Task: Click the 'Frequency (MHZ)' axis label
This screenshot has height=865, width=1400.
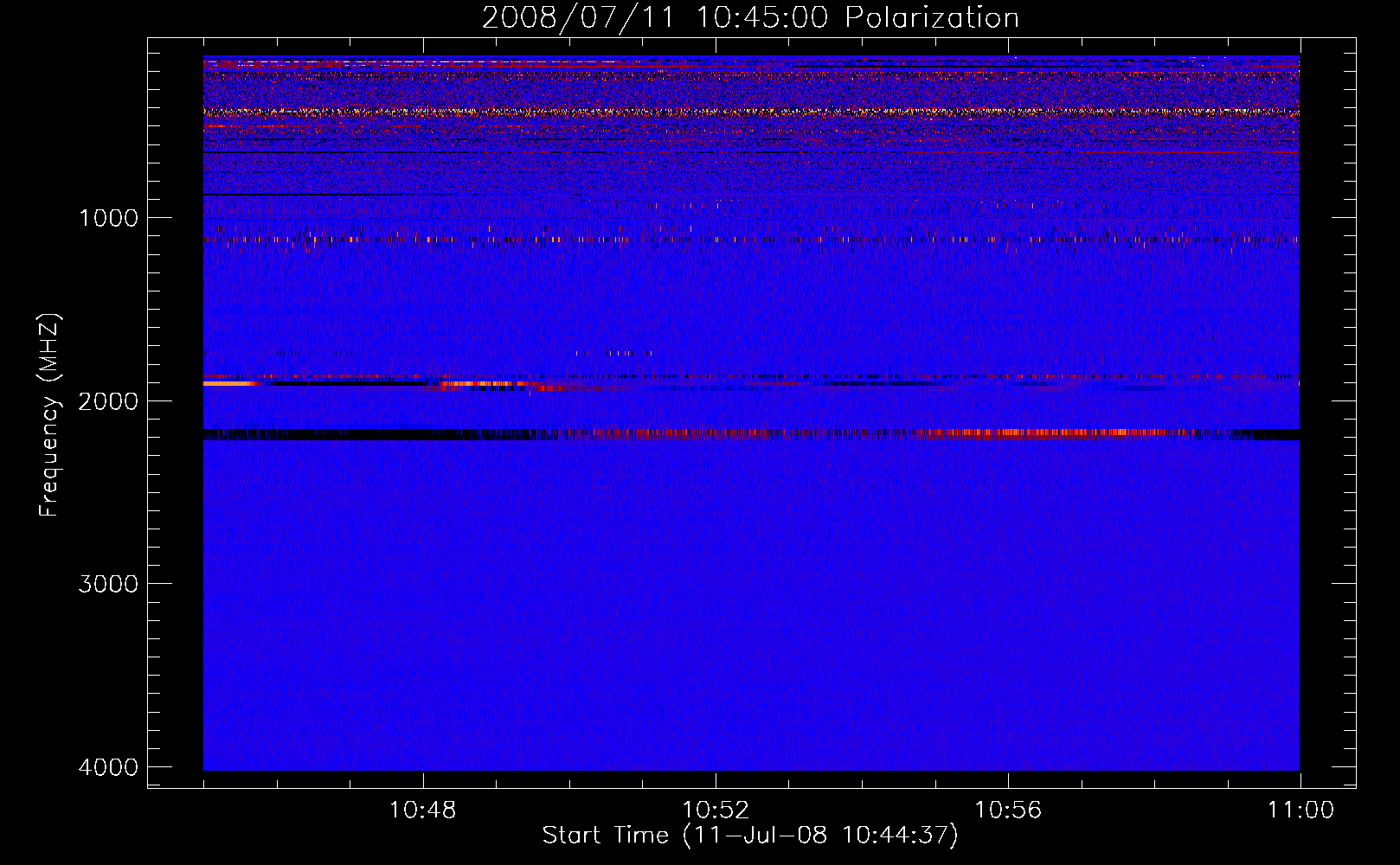Action: click(x=49, y=415)
